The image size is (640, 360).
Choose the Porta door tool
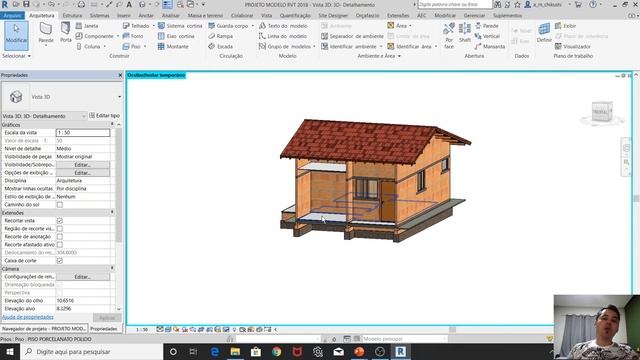[x=65, y=33]
